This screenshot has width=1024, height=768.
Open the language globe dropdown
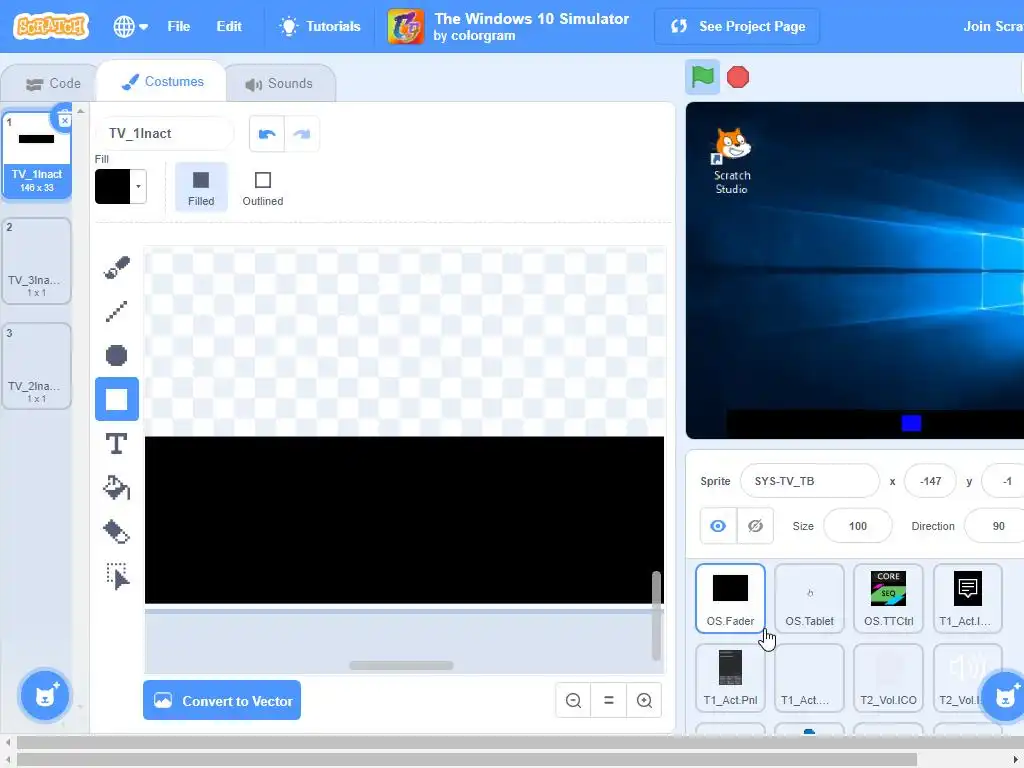coord(131,26)
